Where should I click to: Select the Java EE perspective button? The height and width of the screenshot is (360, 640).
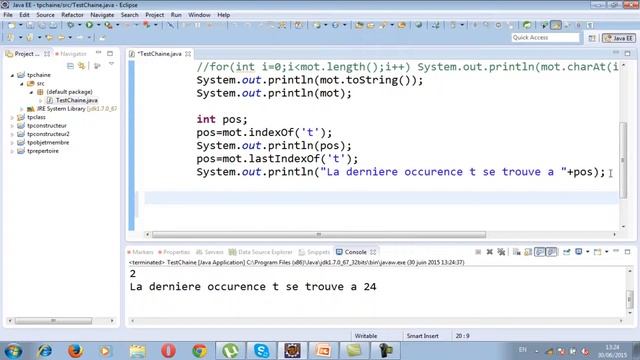point(619,38)
